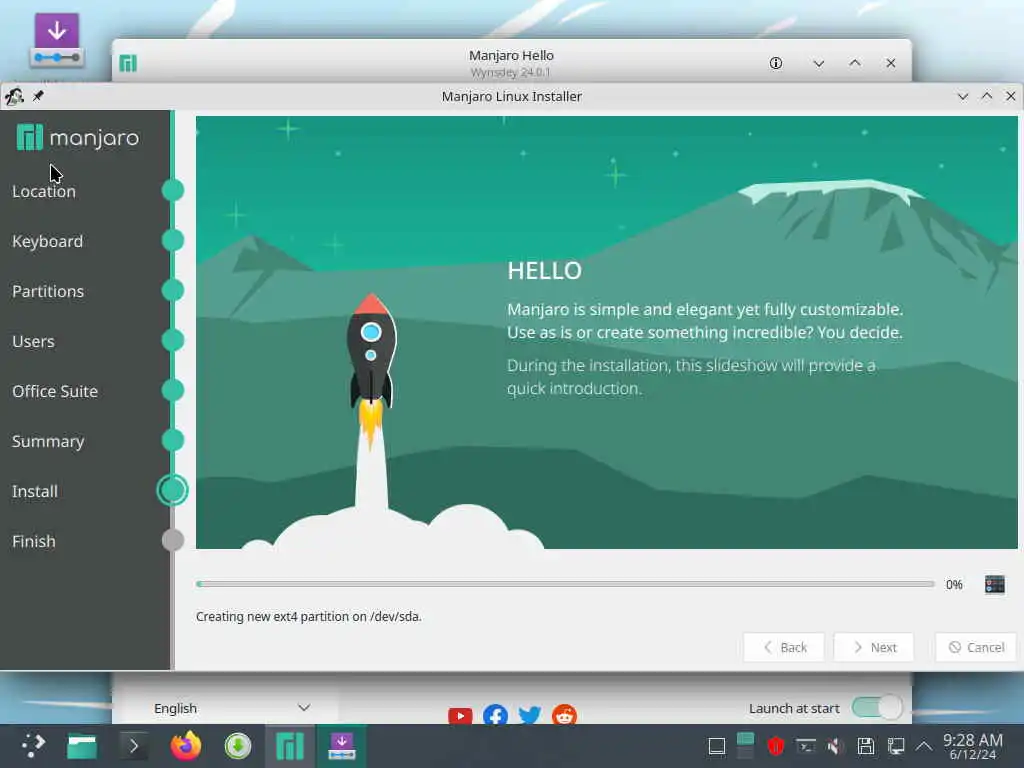Viewport: 1024px width, 768px height.
Task: Click the manjaro logo in the sidebar
Action: pyautogui.click(x=78, y=138)
